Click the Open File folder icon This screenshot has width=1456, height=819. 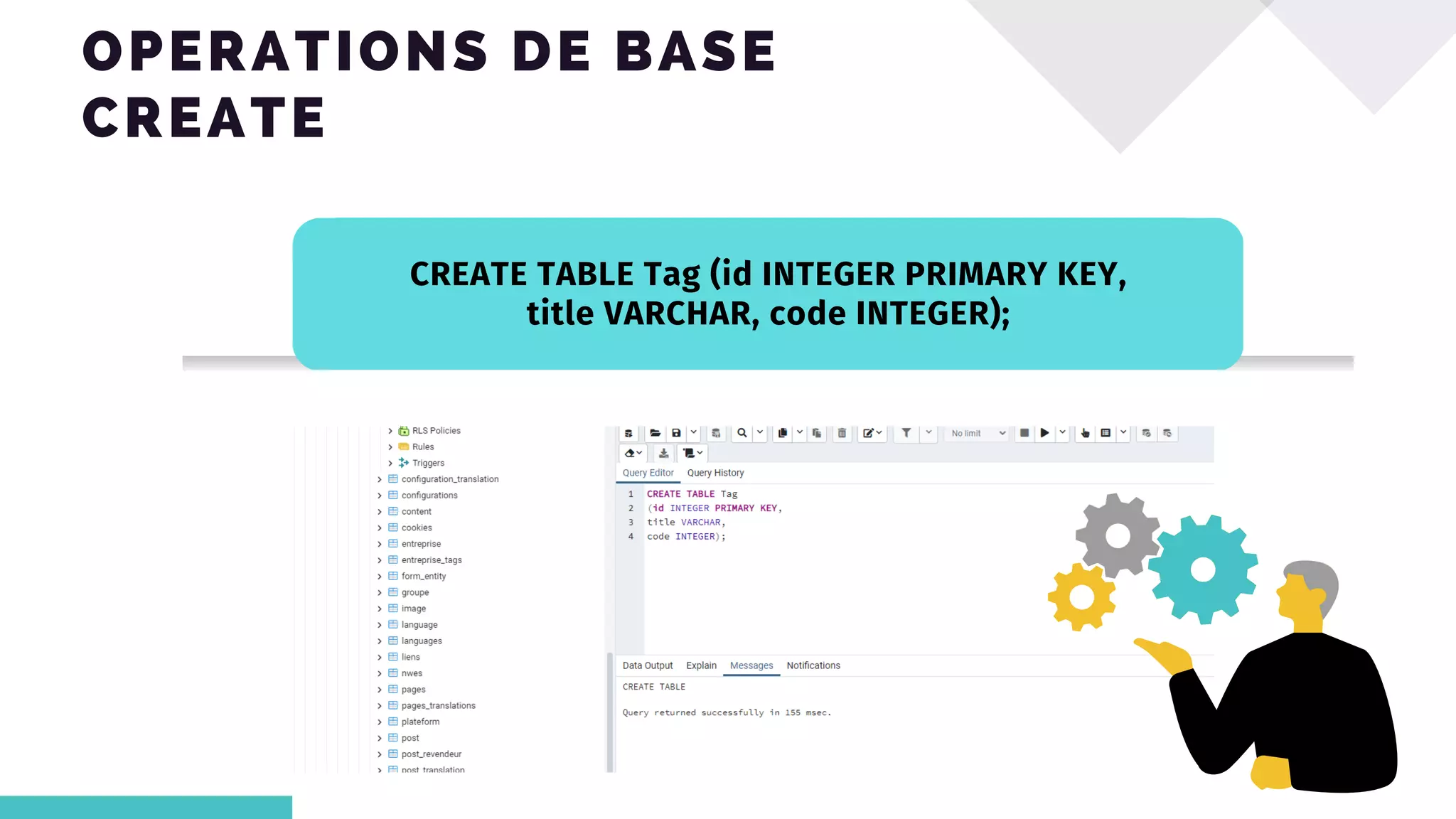pyautogui.click(x=655, y=433)
